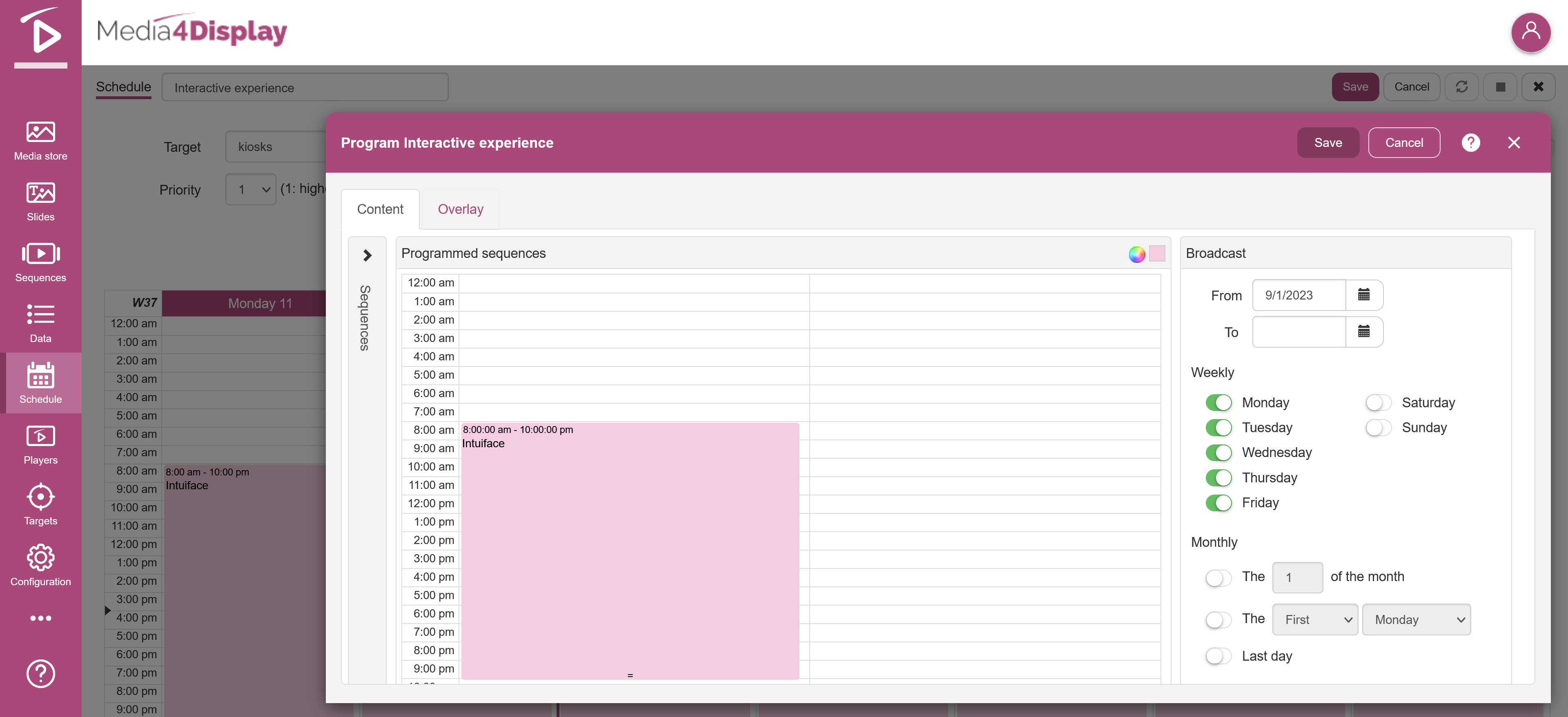The width and height of the screenshot is (1568, 717).
Task: Select the Content tab
Action: pyautogui.click(x=380, y=209)
